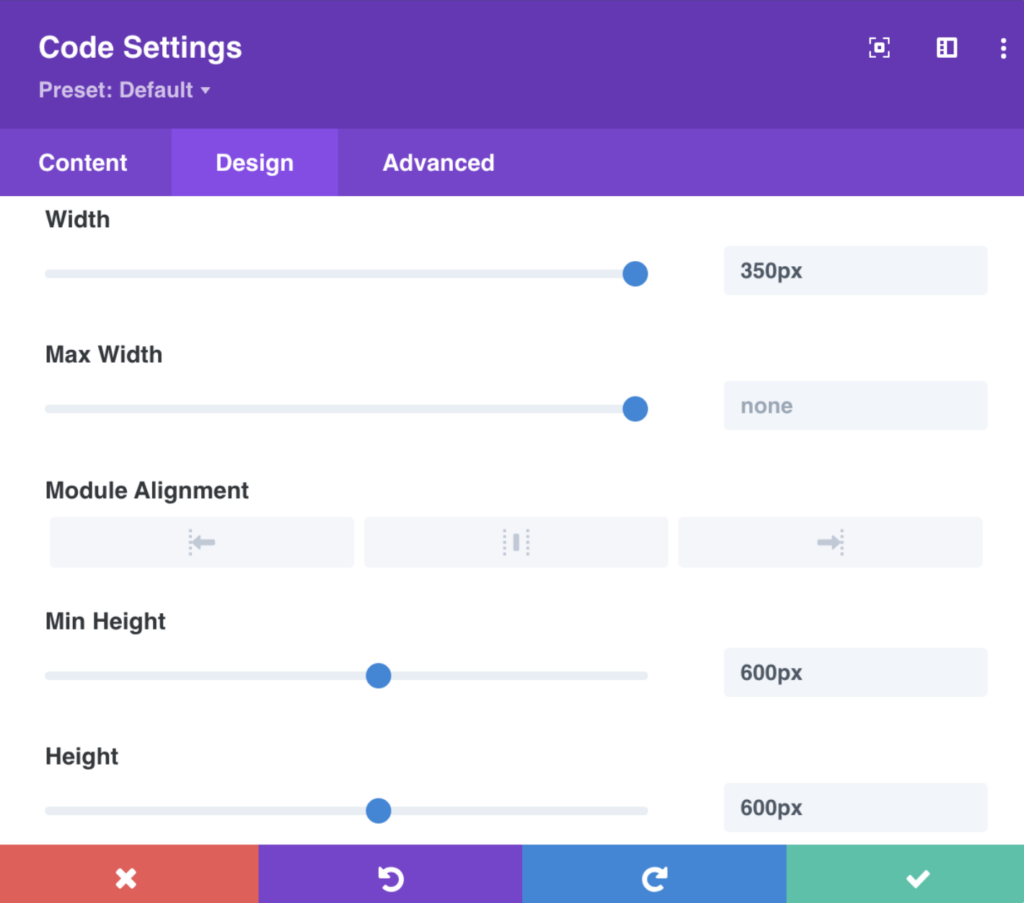Screen dimensions: 1024x903
Task: Snap the modal to the sidebar with the columns icon
Action: (x=946, y=48)
